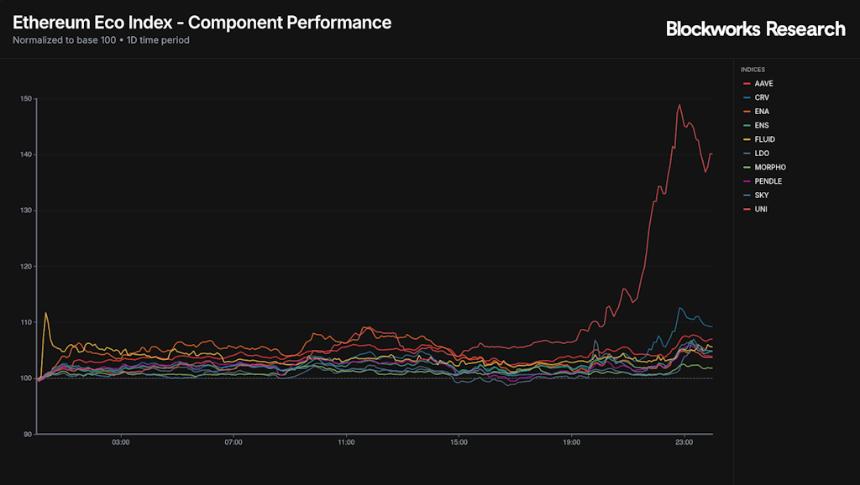Click the 15:00 x-axis time label
860x485 pixels.
(459, 442)
